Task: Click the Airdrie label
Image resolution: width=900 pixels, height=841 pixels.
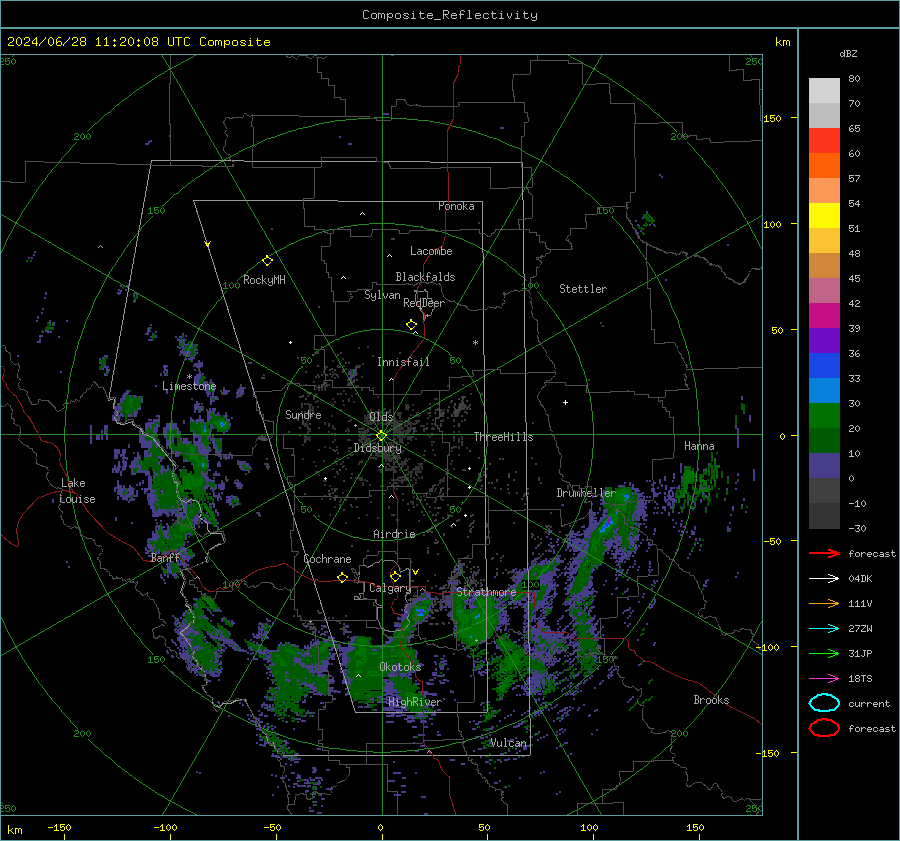Action: click(394, 534)
